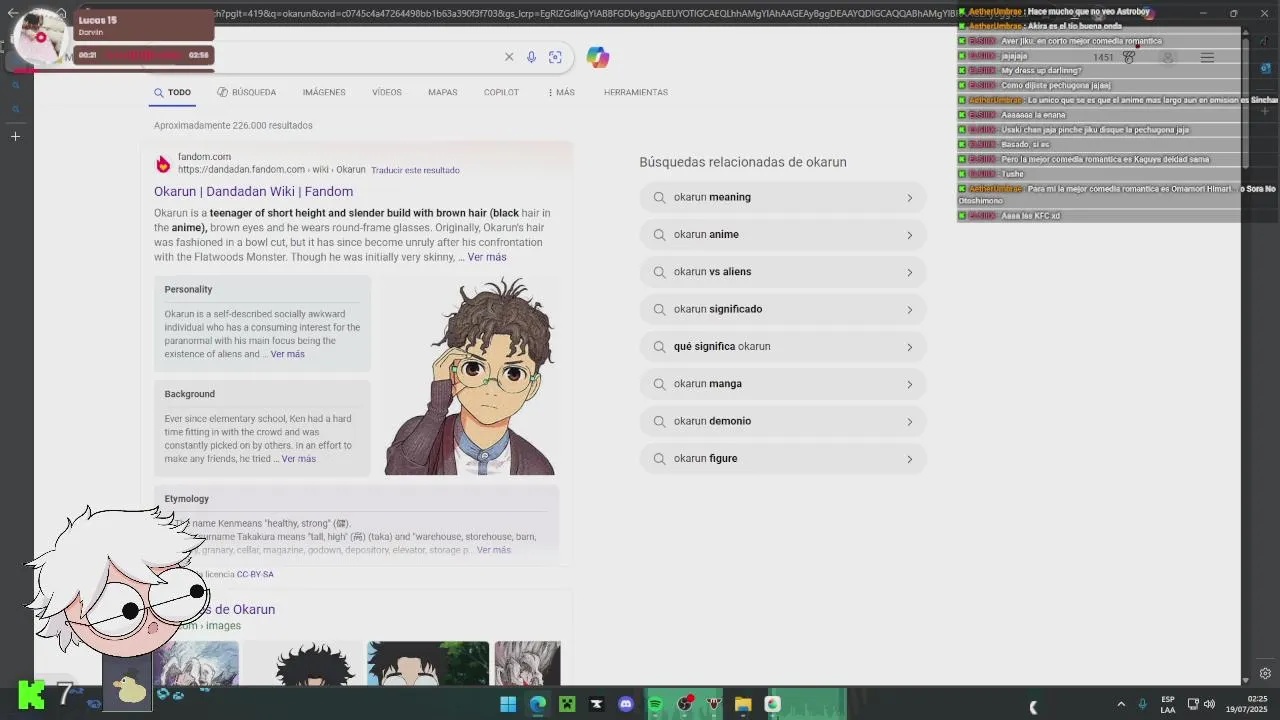
Task: Open the HERRAMIENTAS filter options
Action: pyautogui.click(x=636, y=92)
